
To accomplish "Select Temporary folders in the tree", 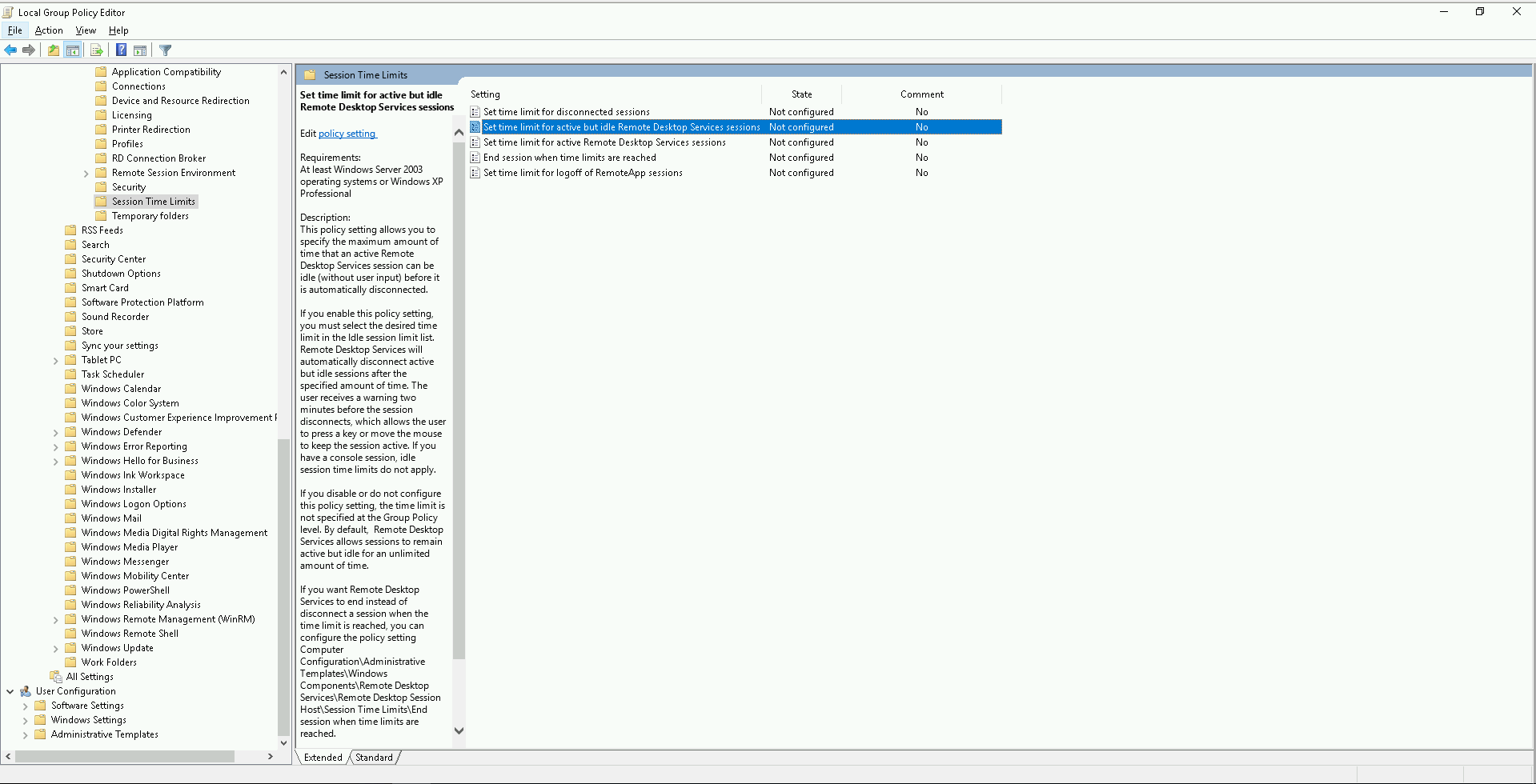I will 150,216.
